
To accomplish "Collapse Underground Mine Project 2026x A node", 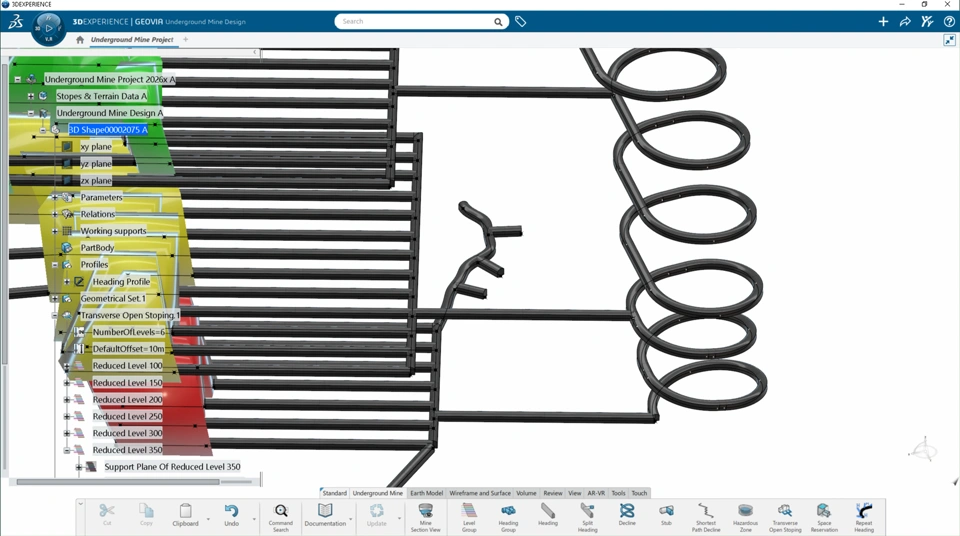I will 18,79.
